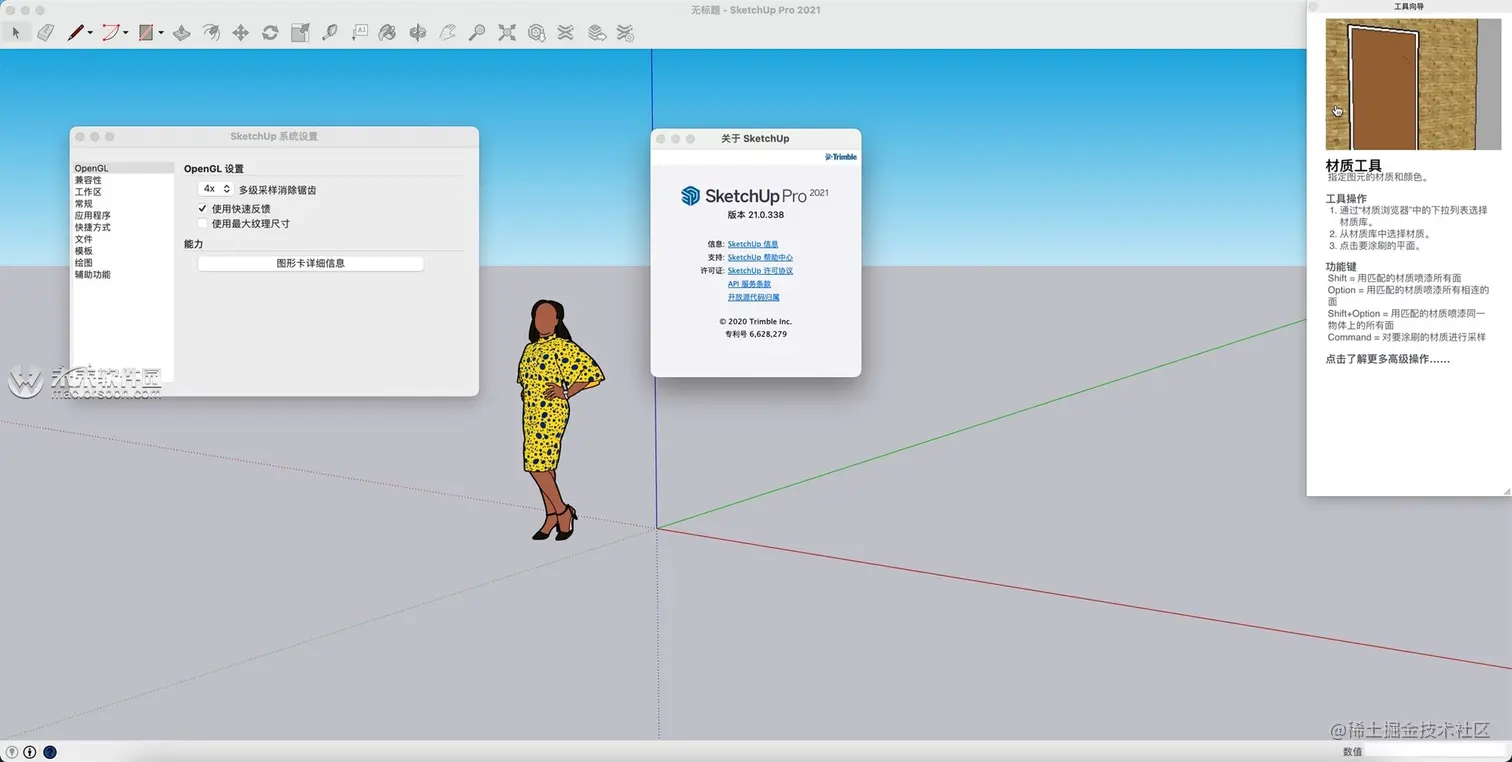1512x762 pixels.
Task: Select 模板 in preferences list
Action: [x=123, y=251]
